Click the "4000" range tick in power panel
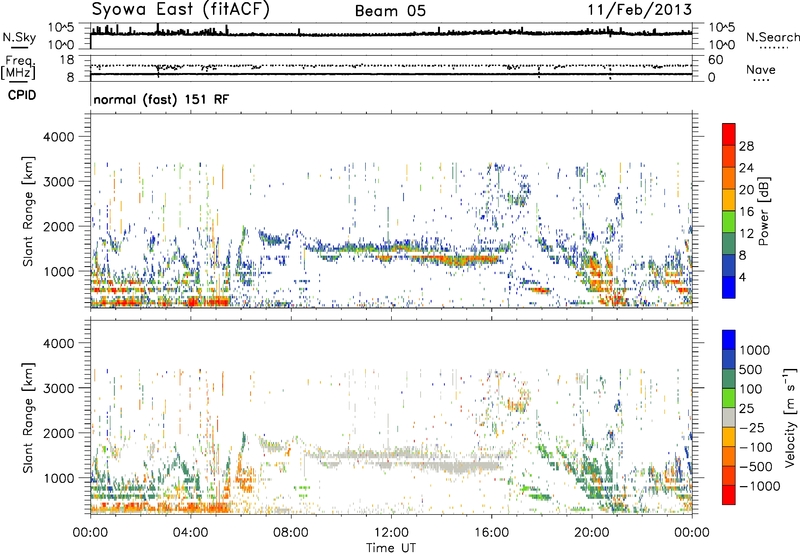 pyautogui.click(x=59, y=137)
